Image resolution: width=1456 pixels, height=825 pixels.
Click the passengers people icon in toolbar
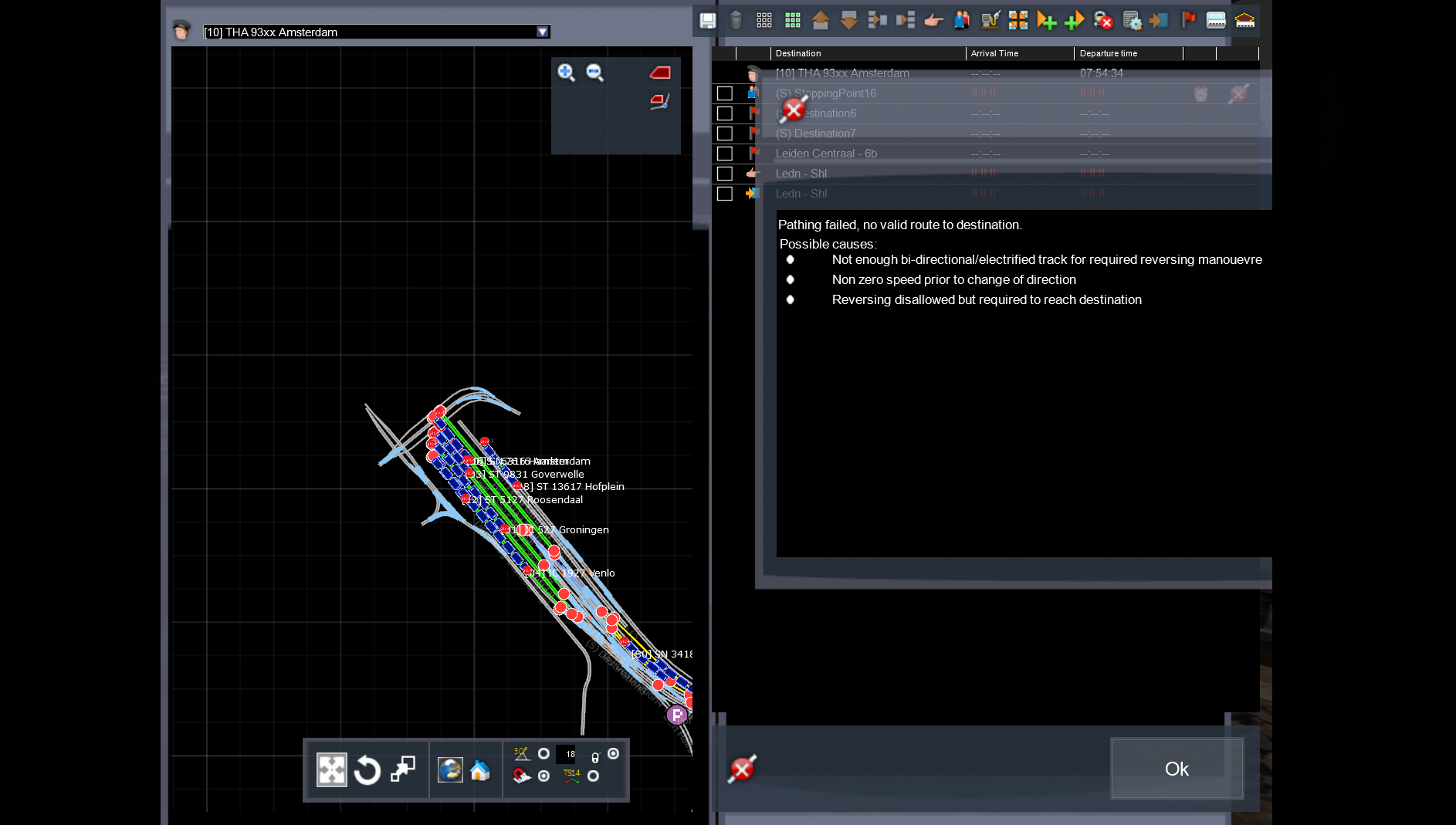click(962, 21)
